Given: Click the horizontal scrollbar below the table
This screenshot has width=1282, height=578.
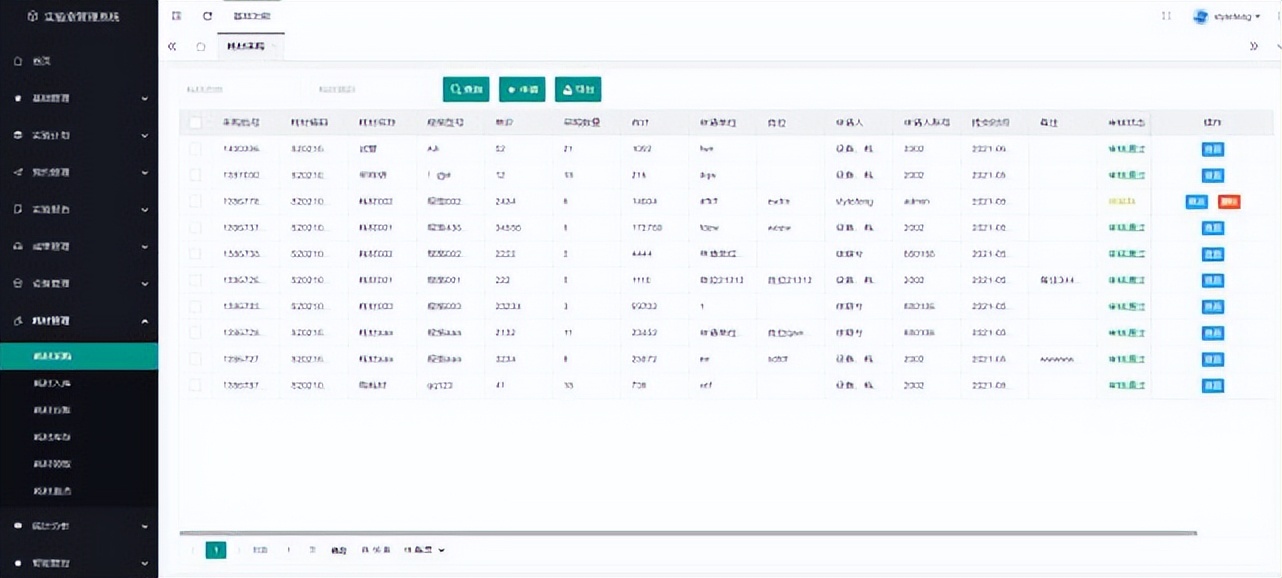Looking at the screenshot, I should (x=687, y=533).
